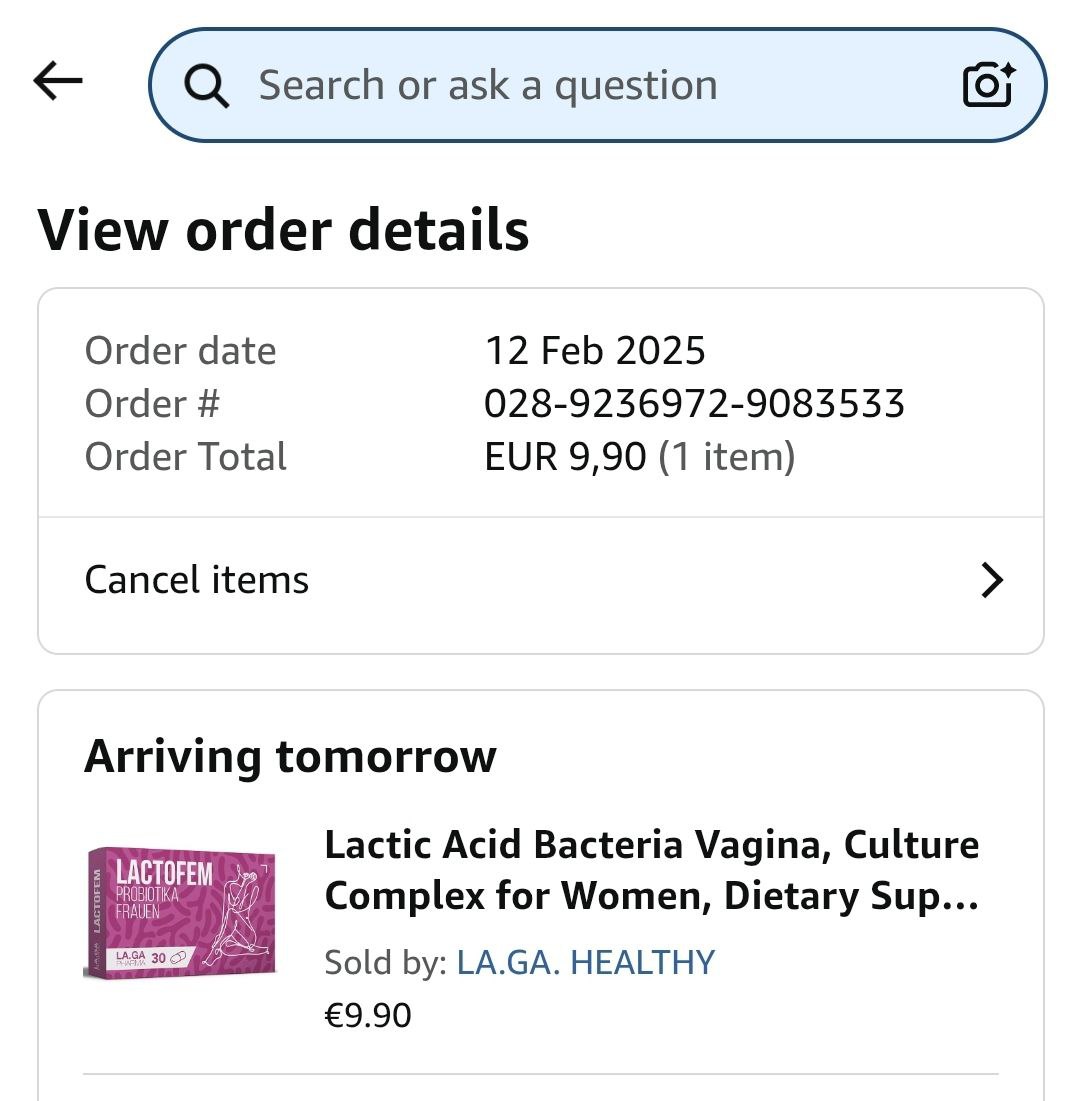Select order number 028-9236972-9083533
The image size is (1080, 1101).
[694, 404]
